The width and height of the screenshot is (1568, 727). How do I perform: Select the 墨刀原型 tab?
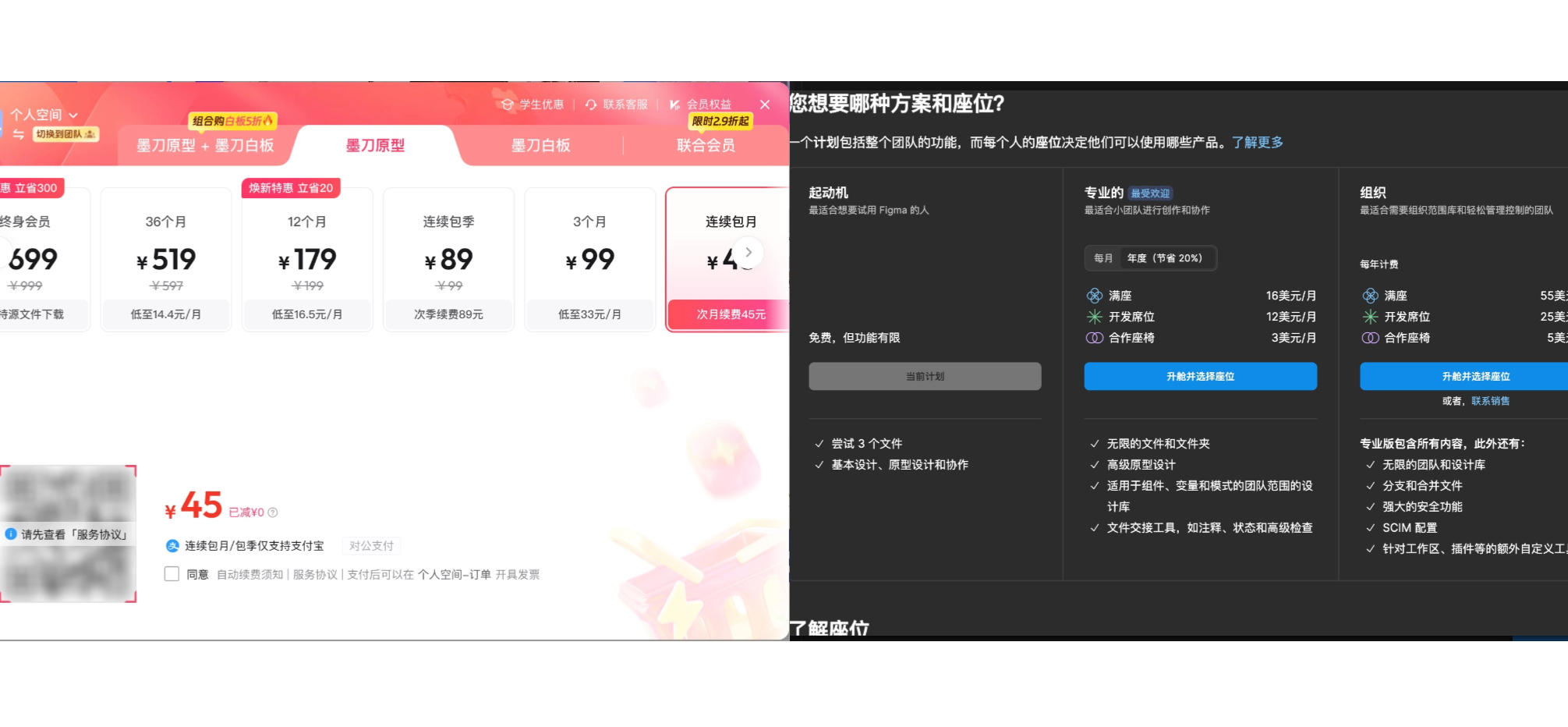pos(375,145)
